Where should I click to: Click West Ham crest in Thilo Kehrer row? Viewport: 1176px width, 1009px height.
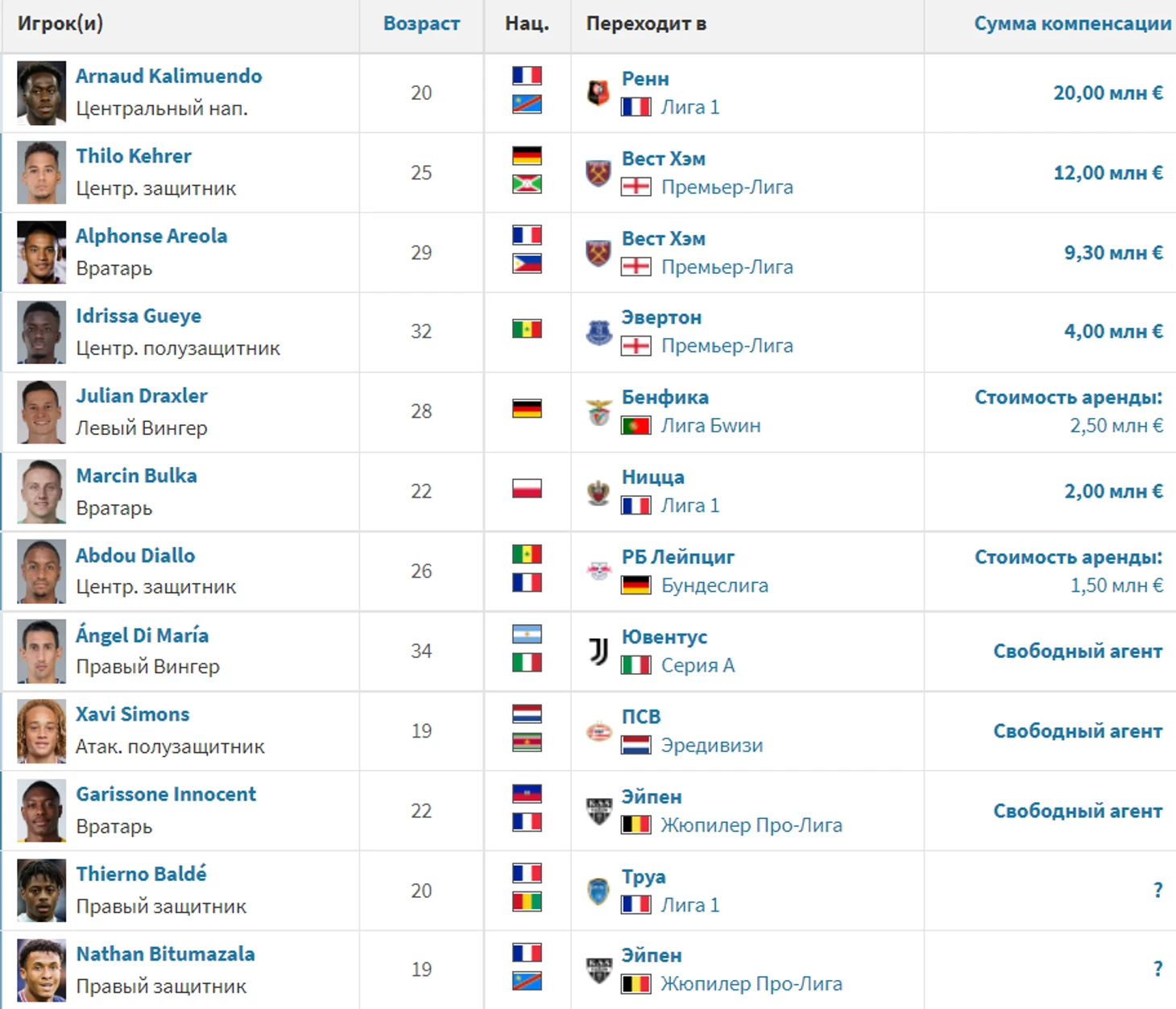[598, 172]
